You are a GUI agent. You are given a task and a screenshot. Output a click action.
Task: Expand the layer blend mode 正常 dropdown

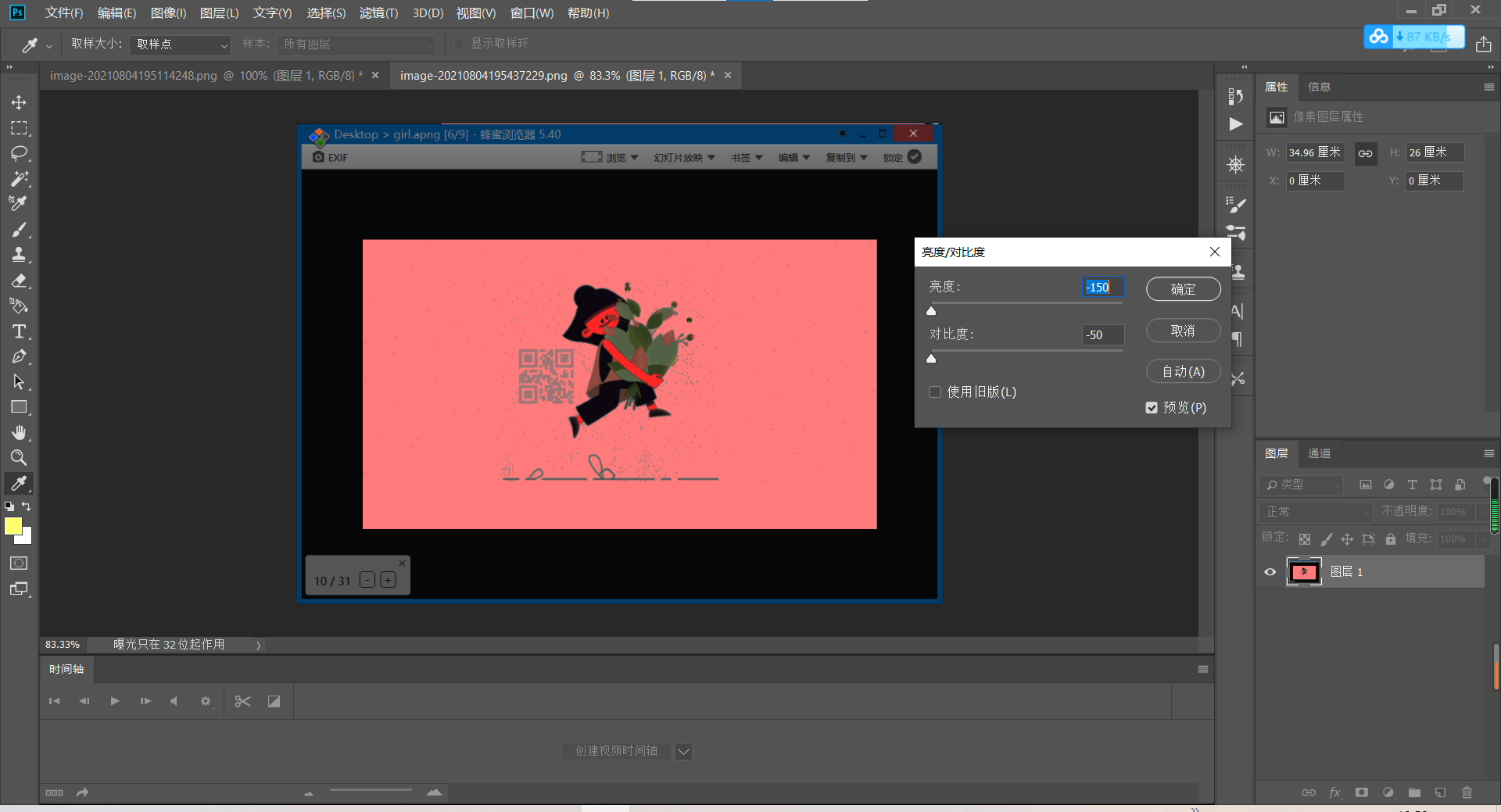tap(1317, 512)
